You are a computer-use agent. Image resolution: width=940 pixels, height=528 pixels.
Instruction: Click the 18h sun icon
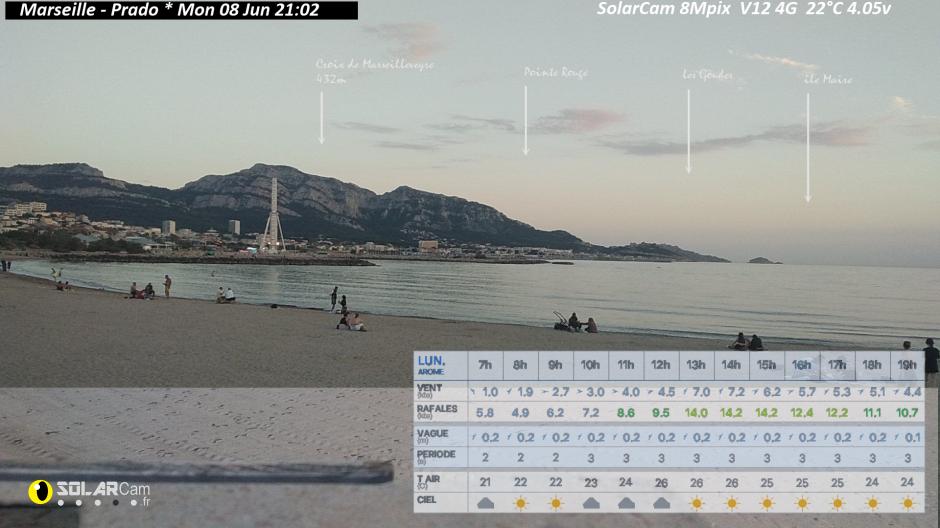[872, 503]
